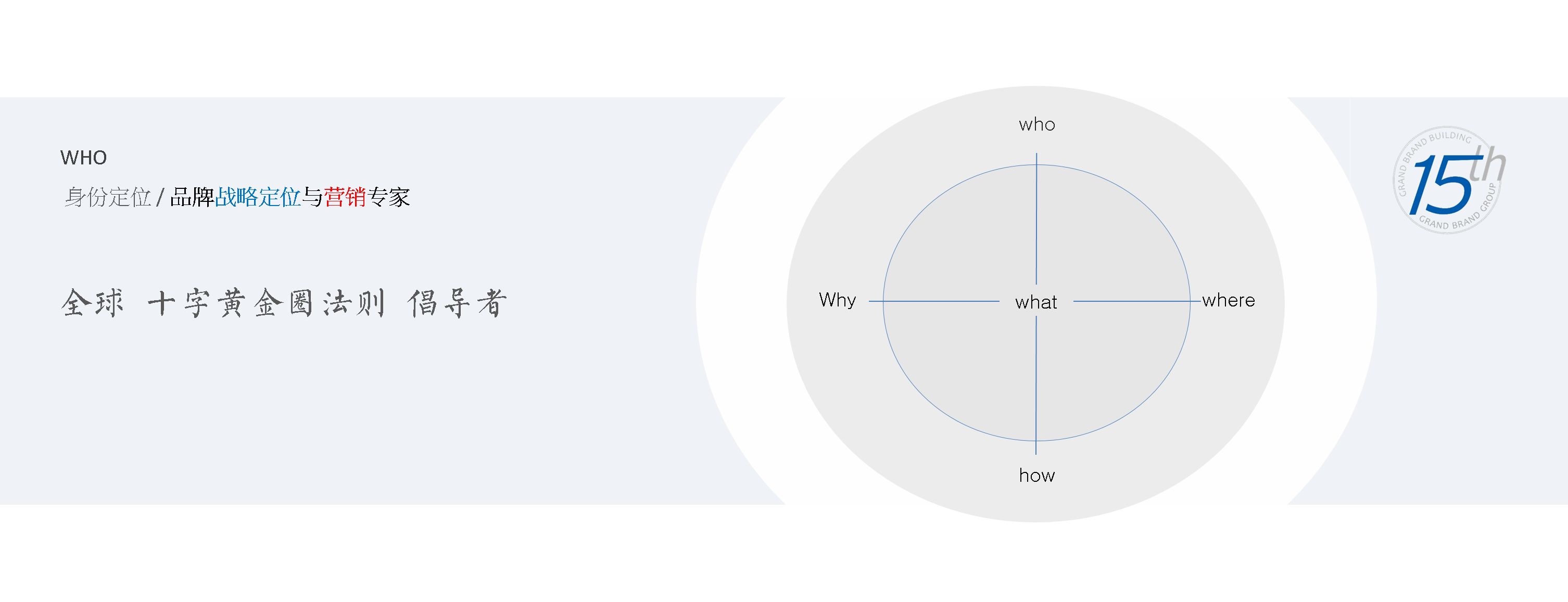
Task: Select the blue 战略定位 text
Action: click(258, 197)
